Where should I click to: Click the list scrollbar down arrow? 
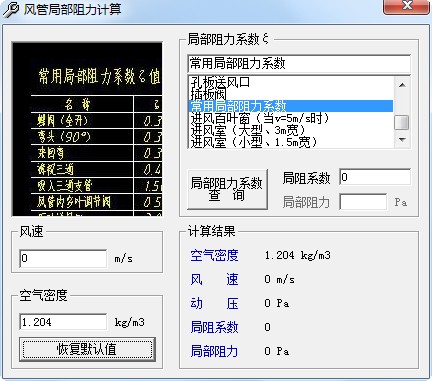point(402,140)
